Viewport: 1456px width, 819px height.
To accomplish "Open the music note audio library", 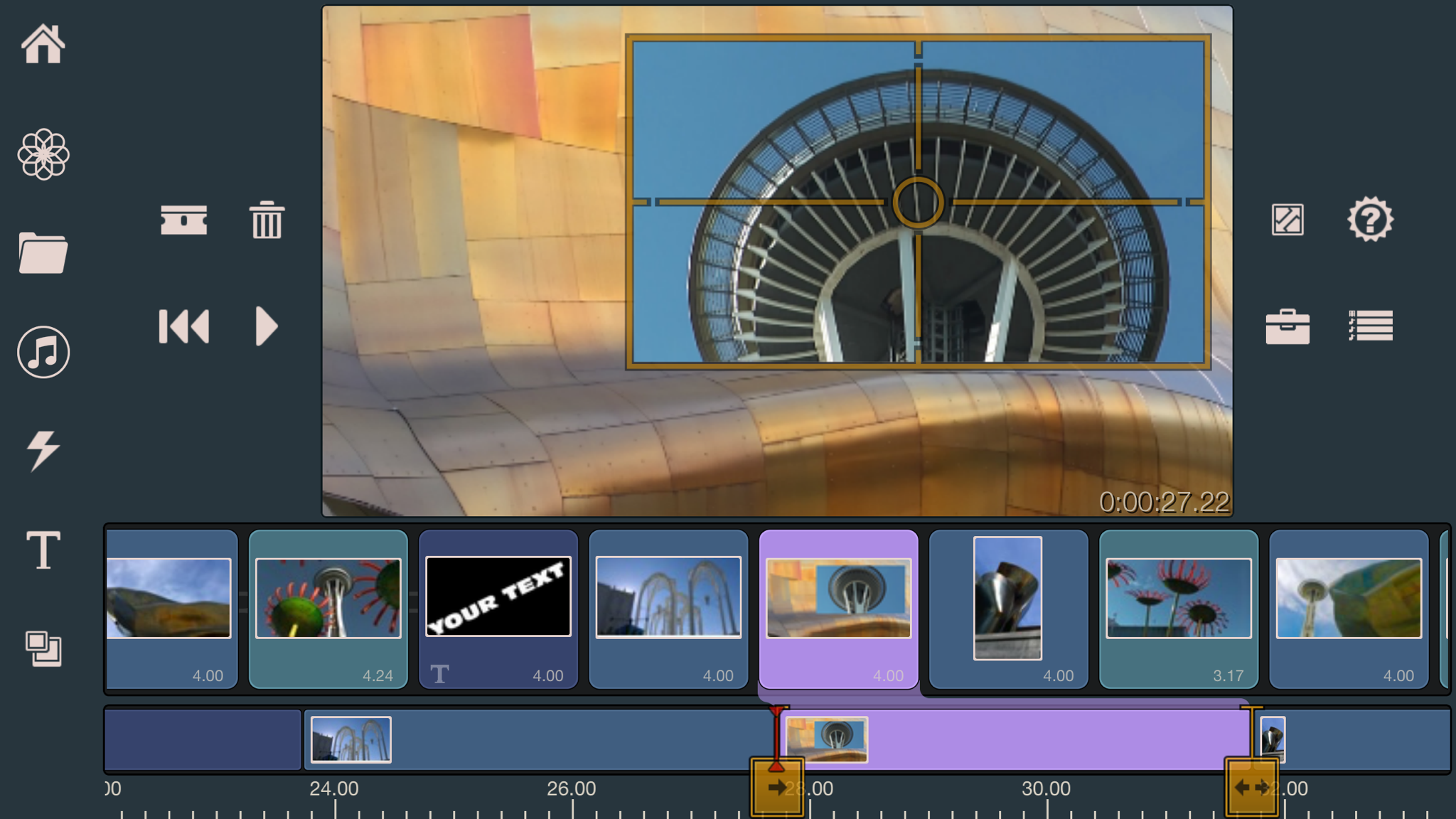I will 43,352.
